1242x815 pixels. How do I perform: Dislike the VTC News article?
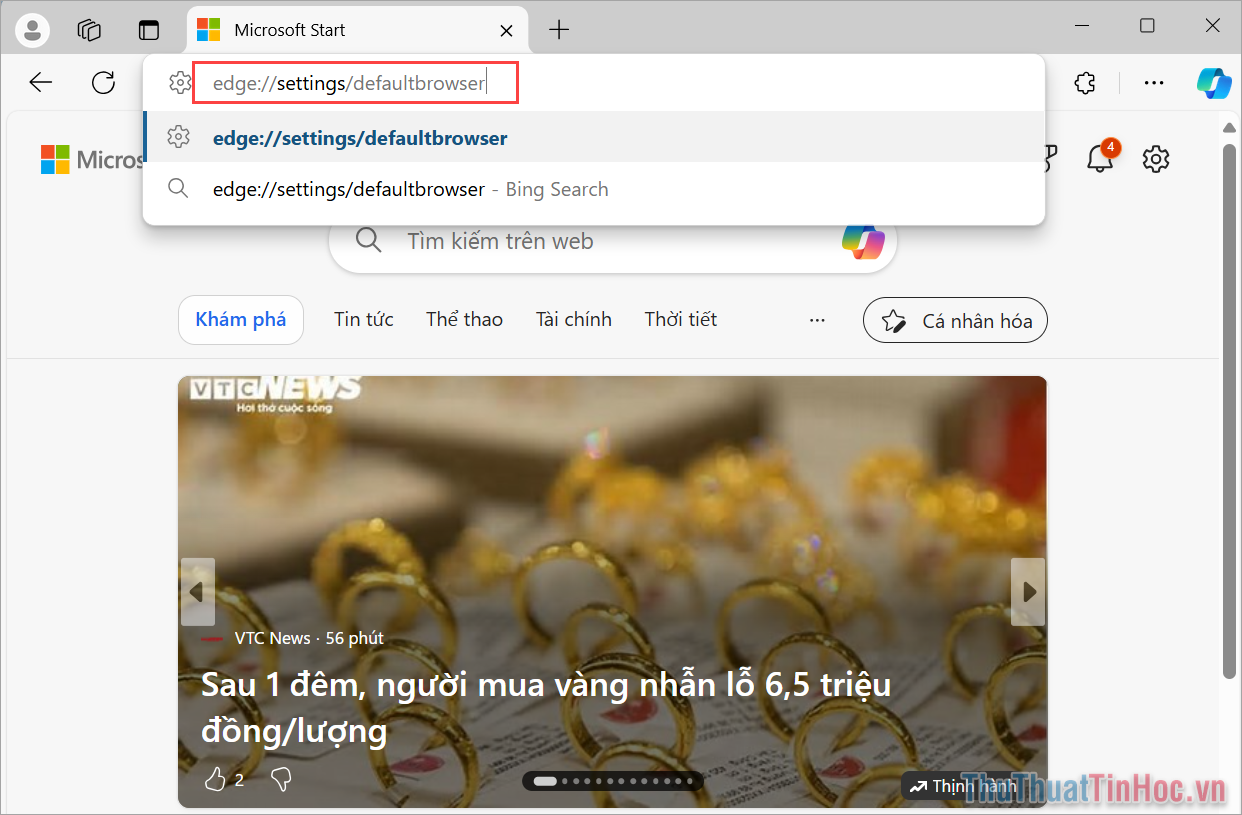280,779
